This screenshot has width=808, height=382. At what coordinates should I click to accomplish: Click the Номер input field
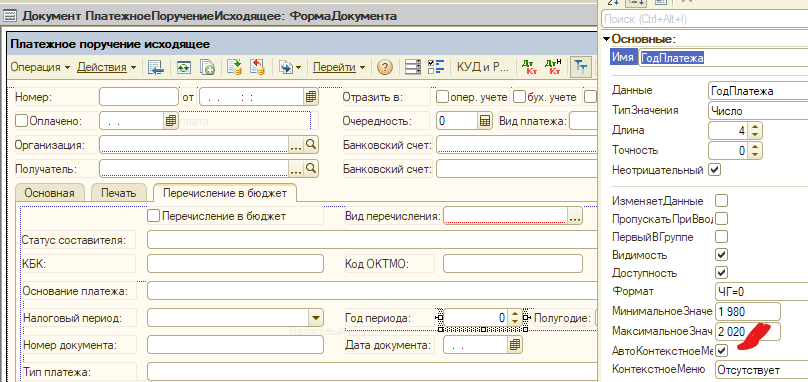coord(139,96)
